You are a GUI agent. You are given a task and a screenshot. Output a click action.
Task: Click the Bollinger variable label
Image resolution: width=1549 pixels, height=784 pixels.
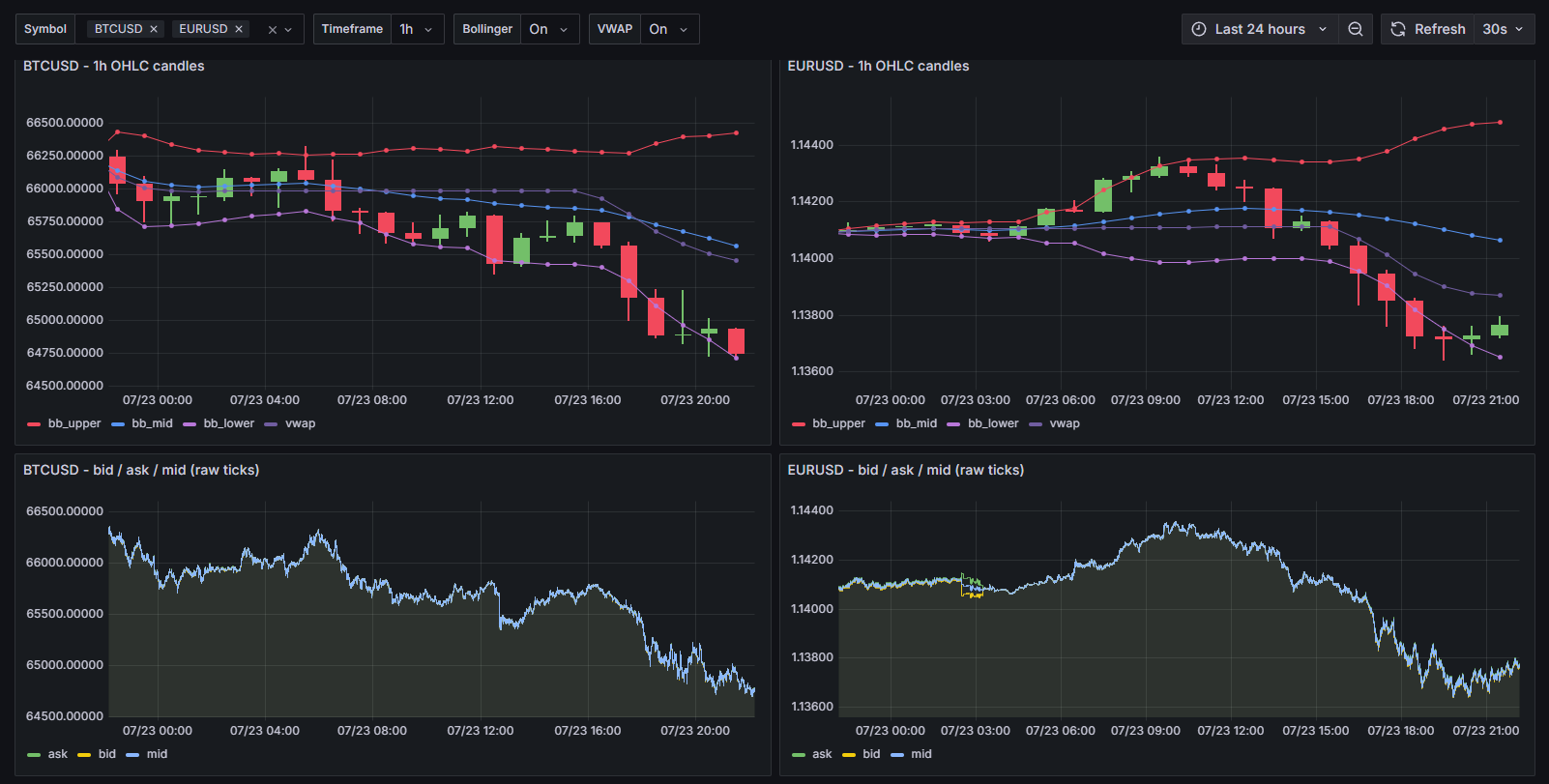[487, 29]
